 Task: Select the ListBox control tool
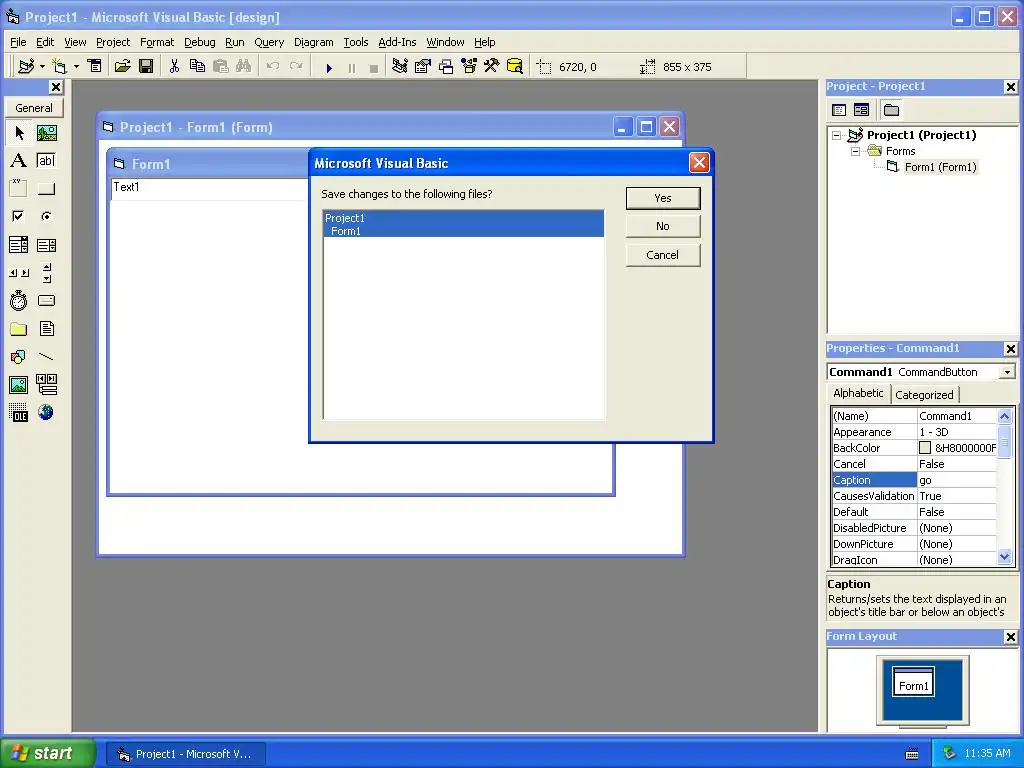click(x=46, y=245)
